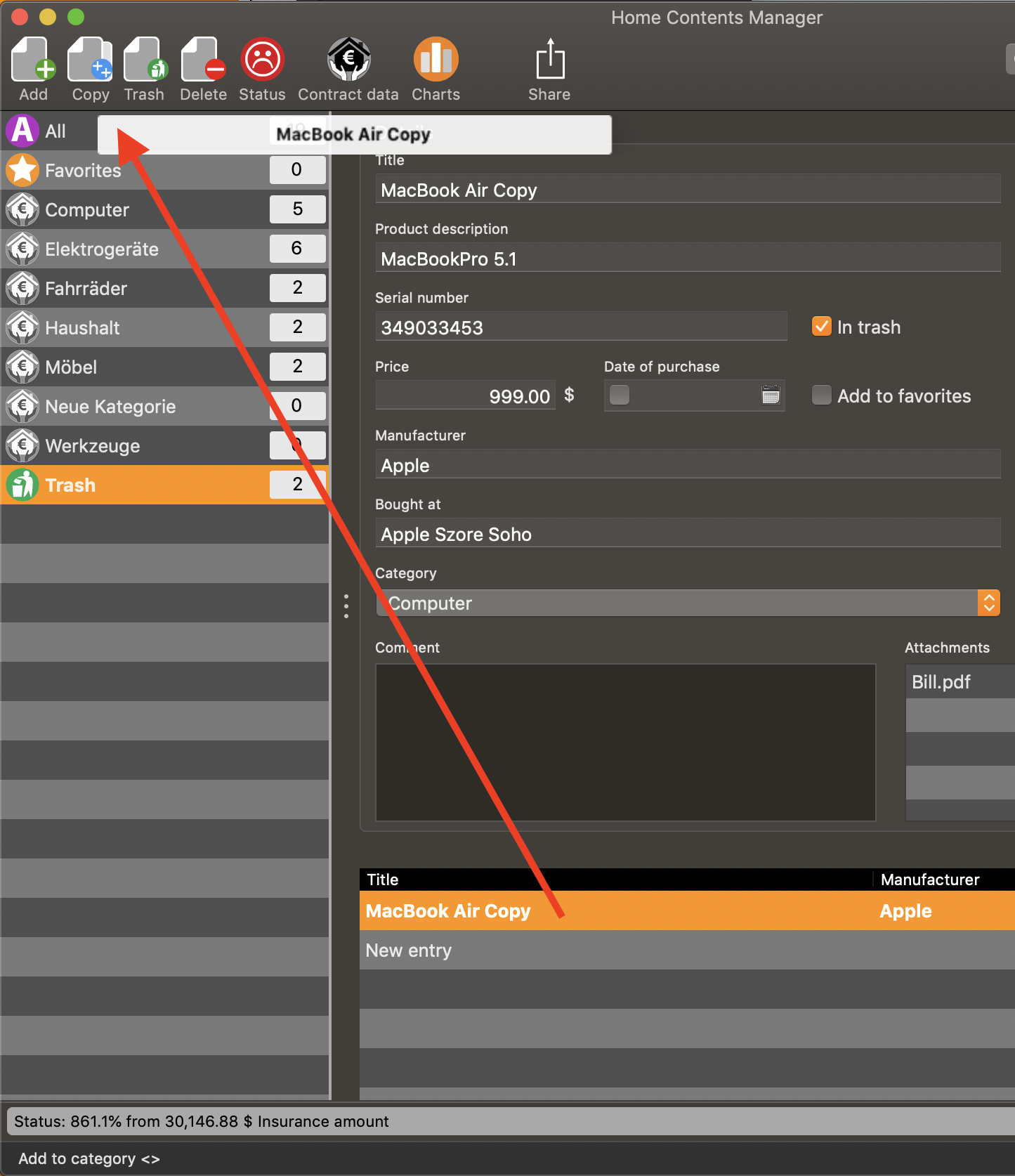Open the Charts toolbar icon
Viewport: 1015px width, 1176px height.
click(x=436, y=60)
